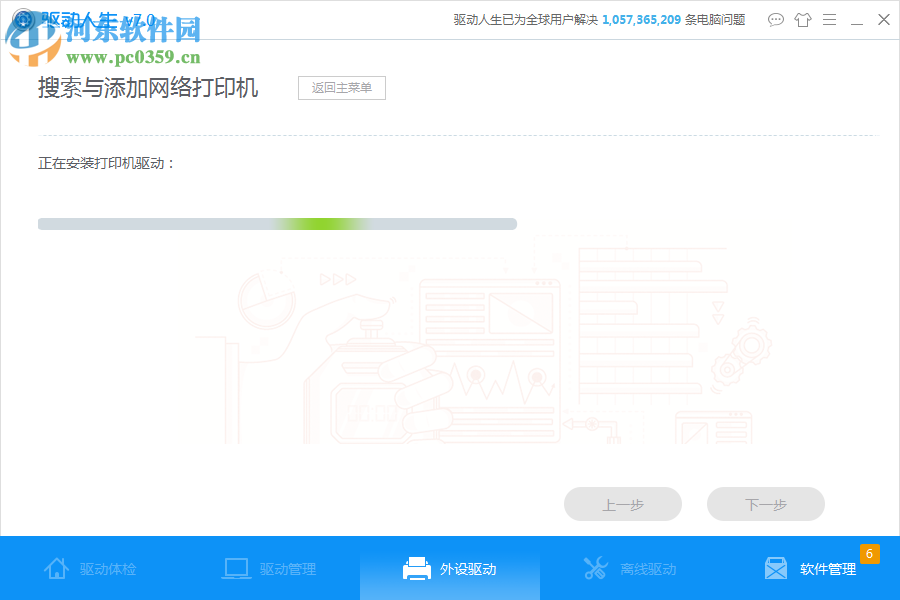Image resolution: width=900 pixels, height=600 pixels.
Task: Open the 离线驱动 tools icon
Action: click(x=596, y=567)
